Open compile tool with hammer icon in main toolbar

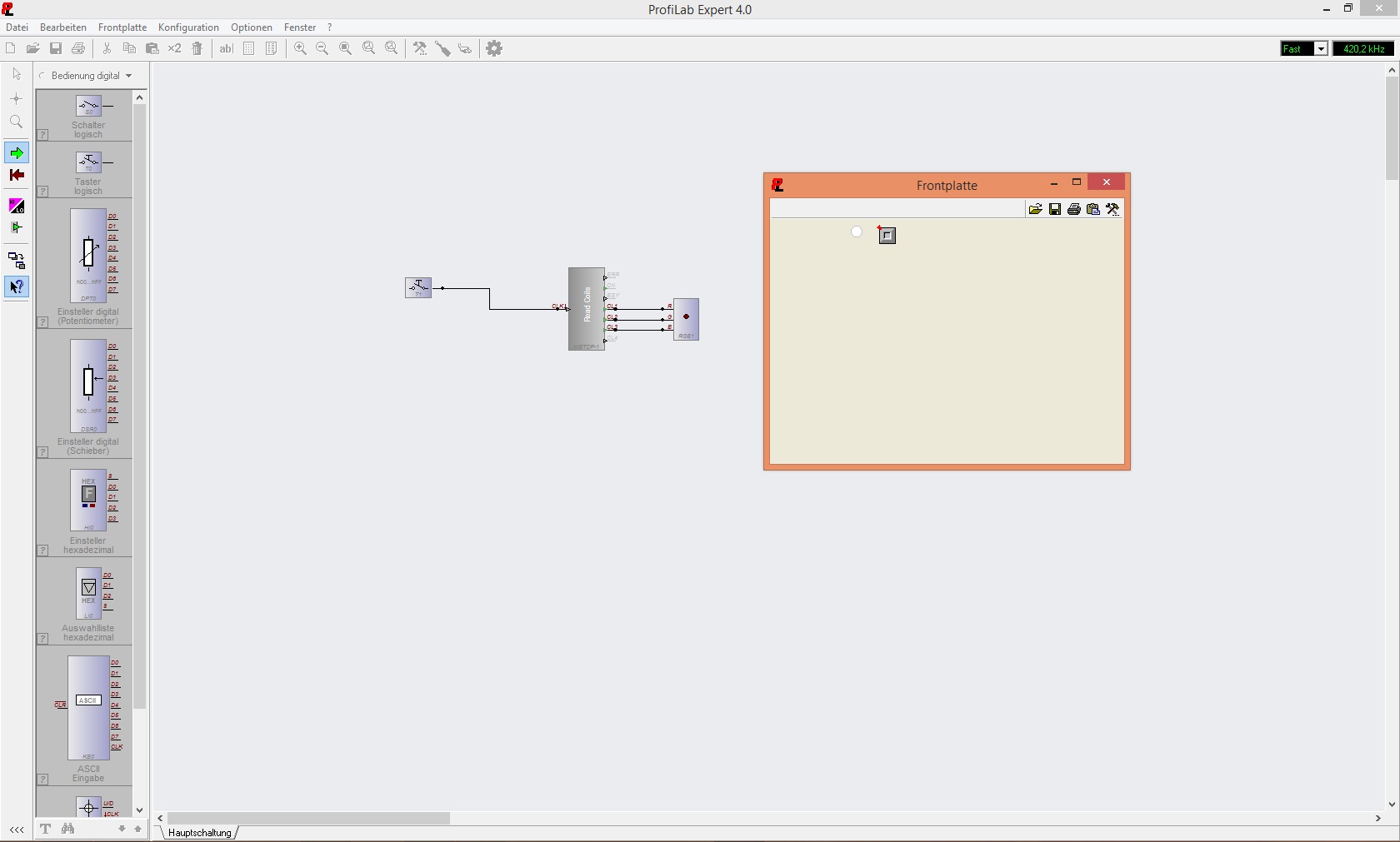pyautogui.click(x=420, y=48)
